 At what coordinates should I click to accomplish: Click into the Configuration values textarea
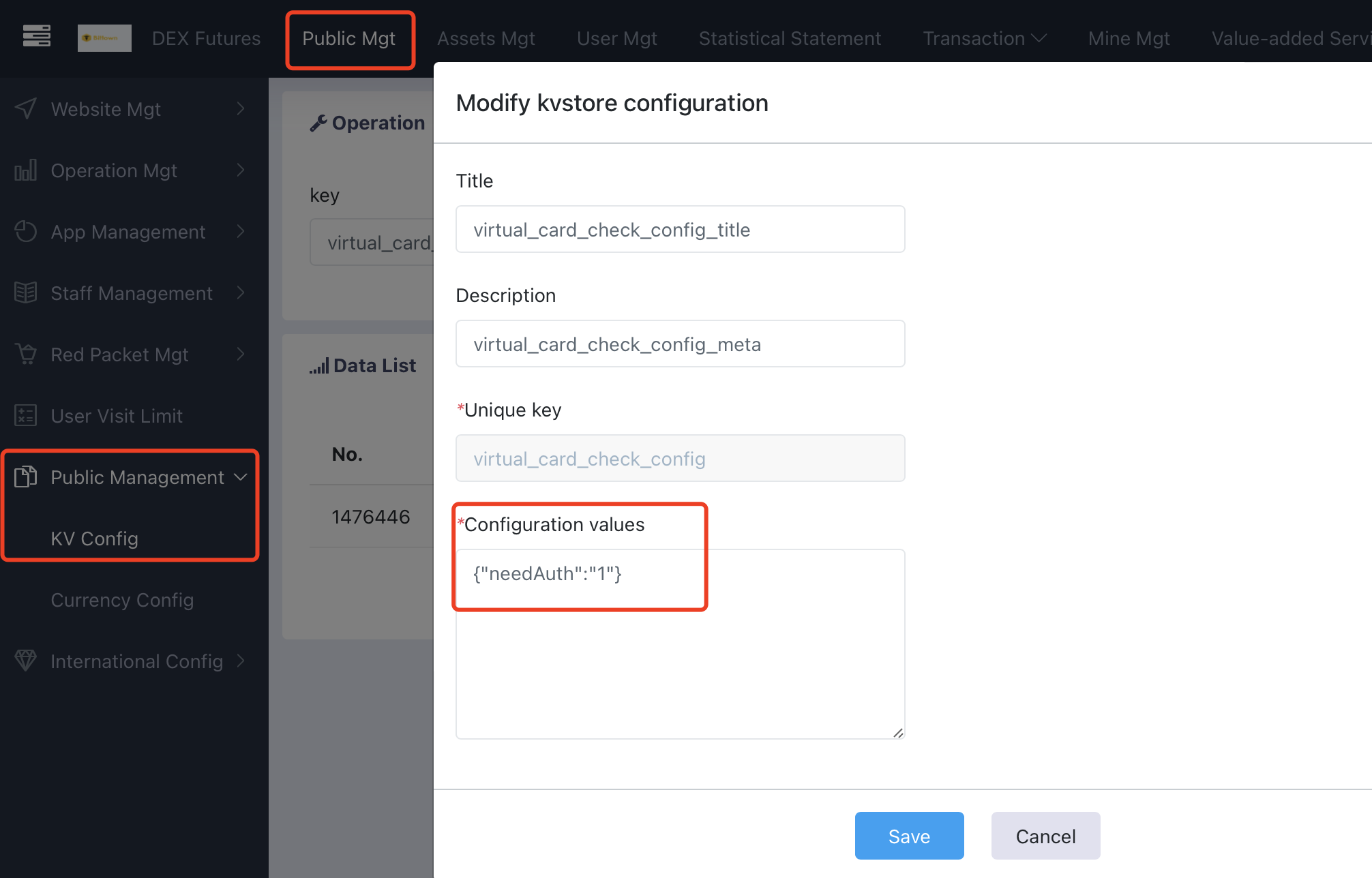(x=681, y=644)
